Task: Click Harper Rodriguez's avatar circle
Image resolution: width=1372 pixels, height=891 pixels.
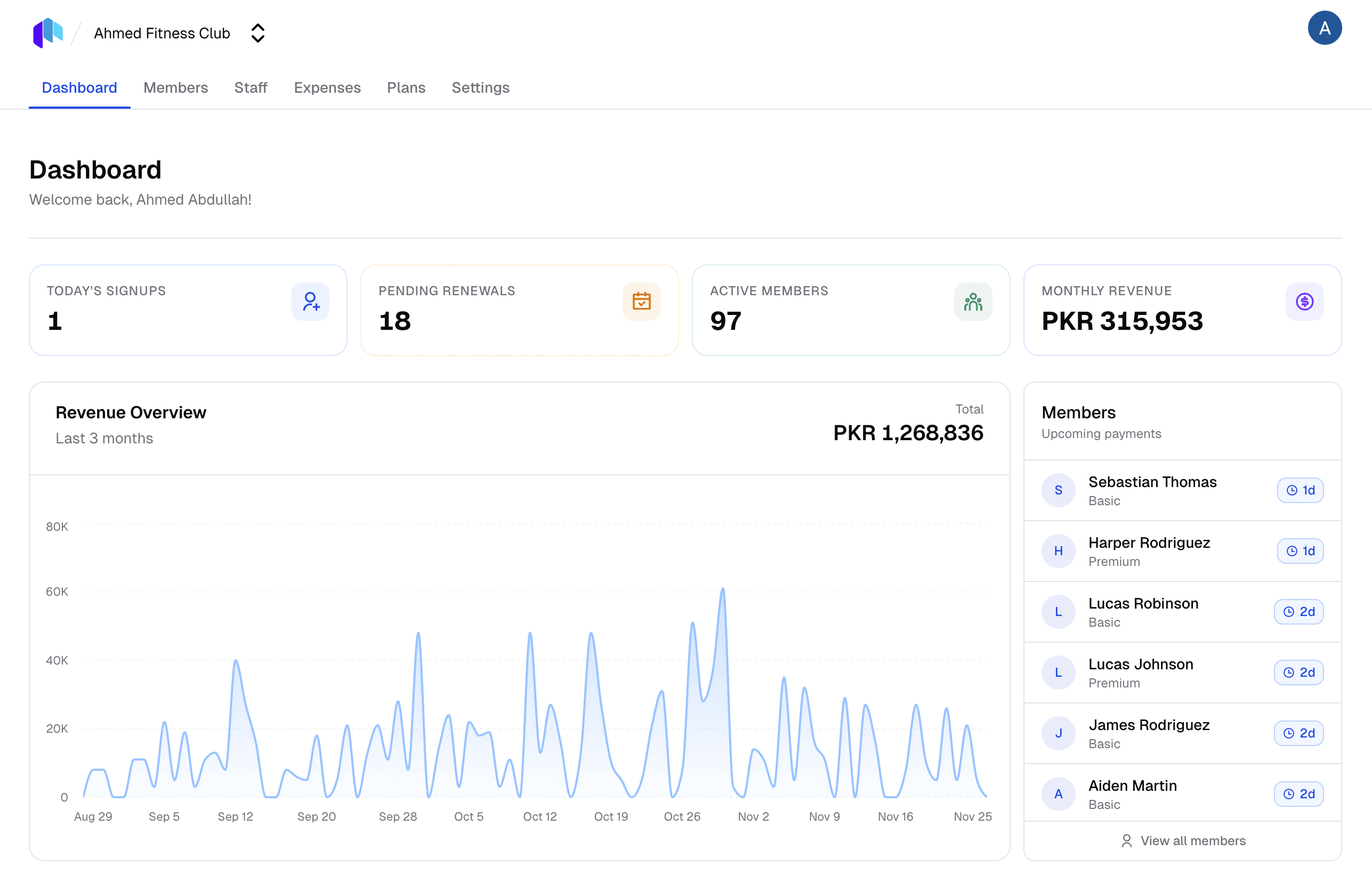Action: click(1059, 551)
